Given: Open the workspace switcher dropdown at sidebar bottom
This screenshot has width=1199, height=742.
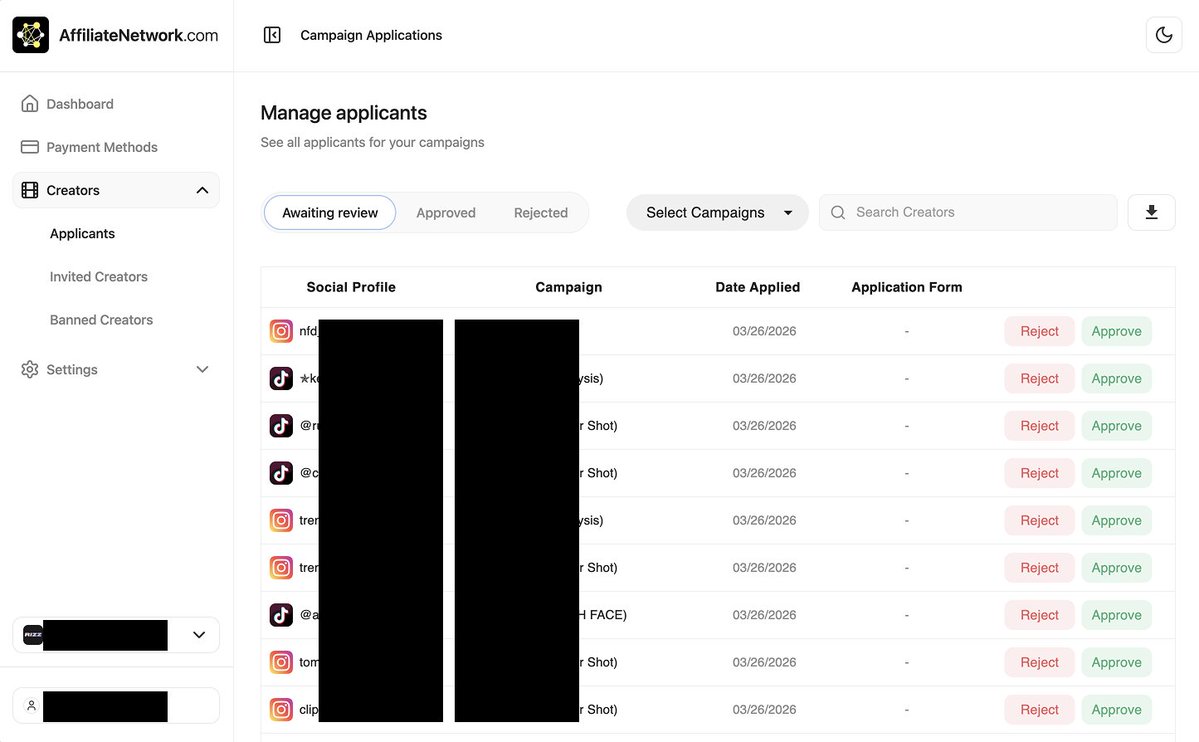Looking at the screenshot, I should (198, 635).
